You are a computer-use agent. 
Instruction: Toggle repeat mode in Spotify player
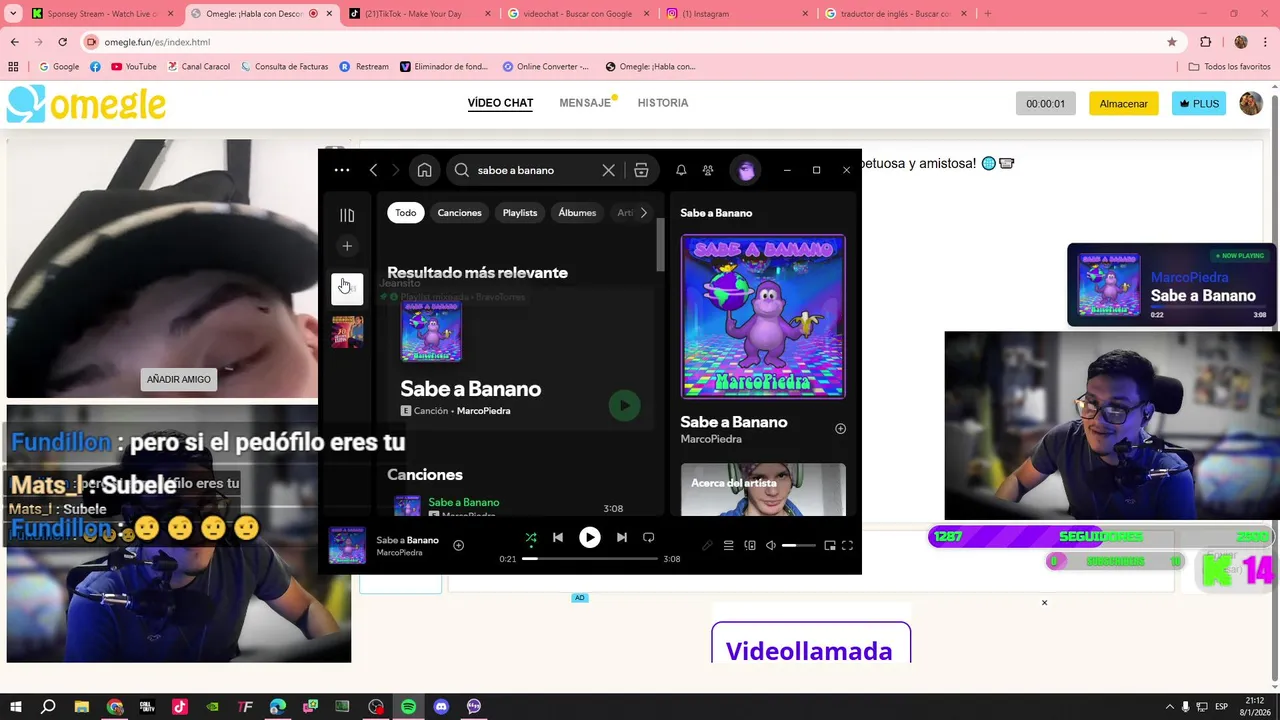648,537
